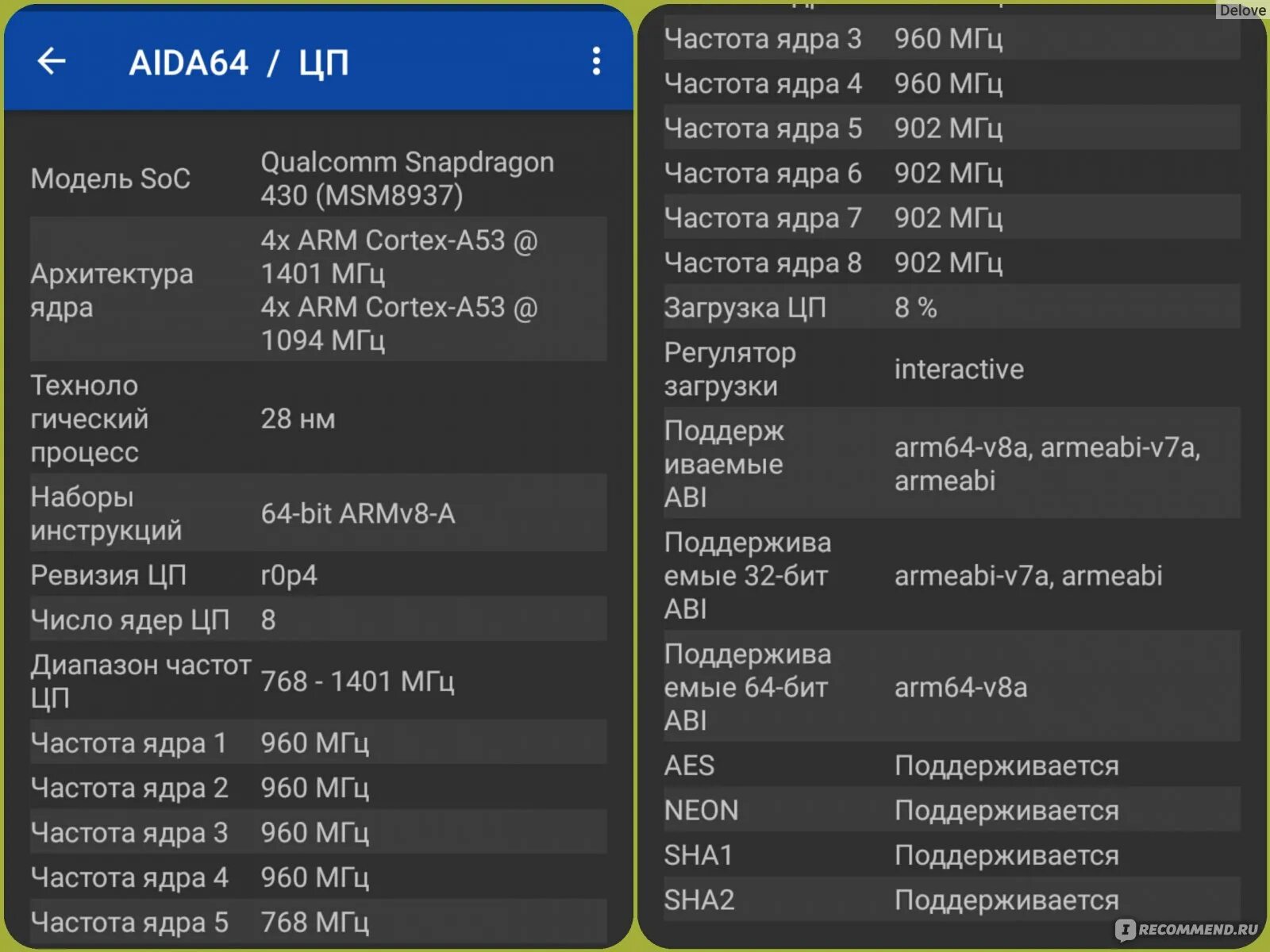The width and height of the screenshot is (1270, 952).
Task: Click the 'Технологический процесс' label
Action: point(90,419)
